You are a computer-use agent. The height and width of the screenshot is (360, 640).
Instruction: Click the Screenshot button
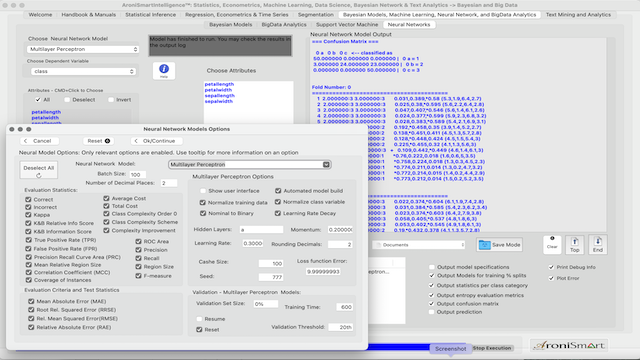click(450, 349)
